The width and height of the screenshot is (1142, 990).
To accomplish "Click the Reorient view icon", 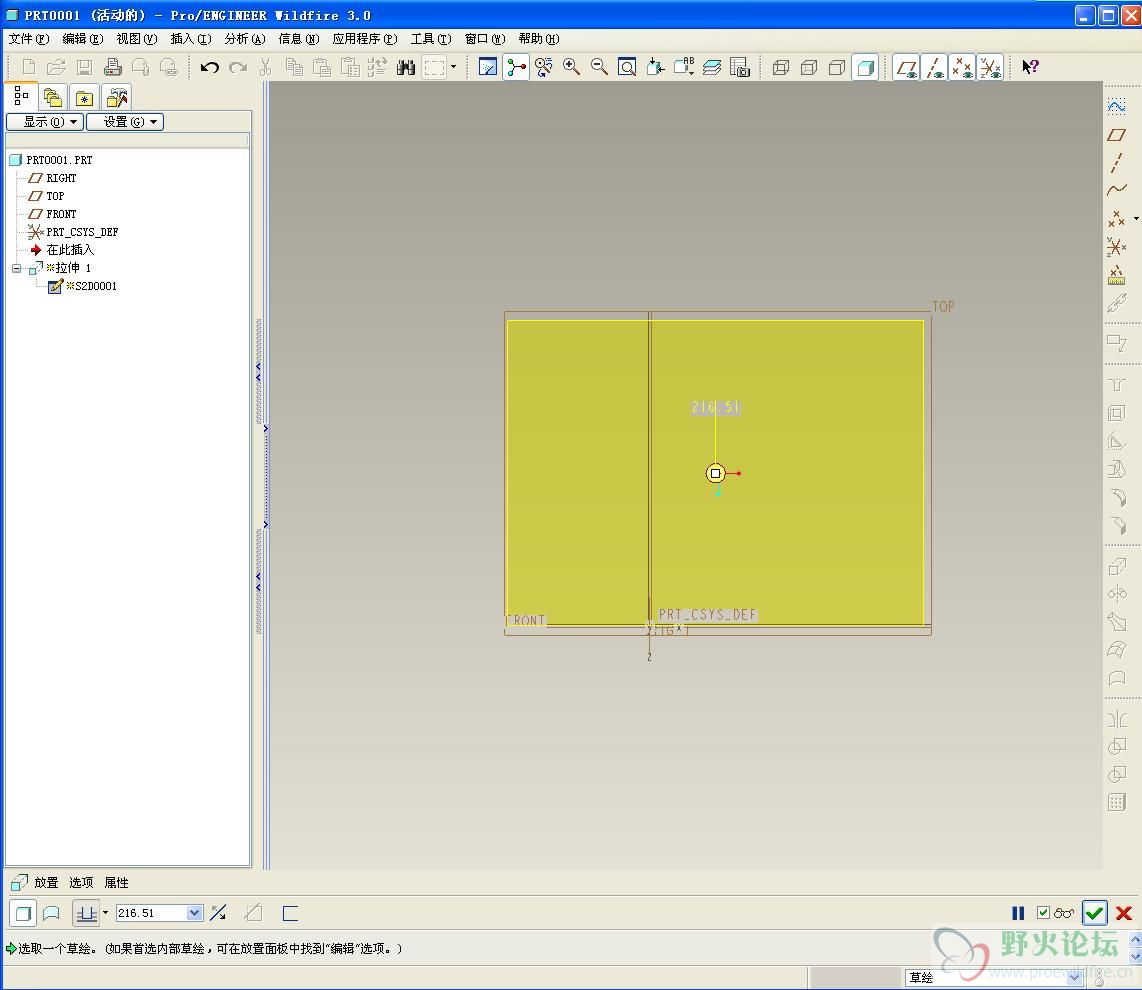I will click(x=655, y=68).
